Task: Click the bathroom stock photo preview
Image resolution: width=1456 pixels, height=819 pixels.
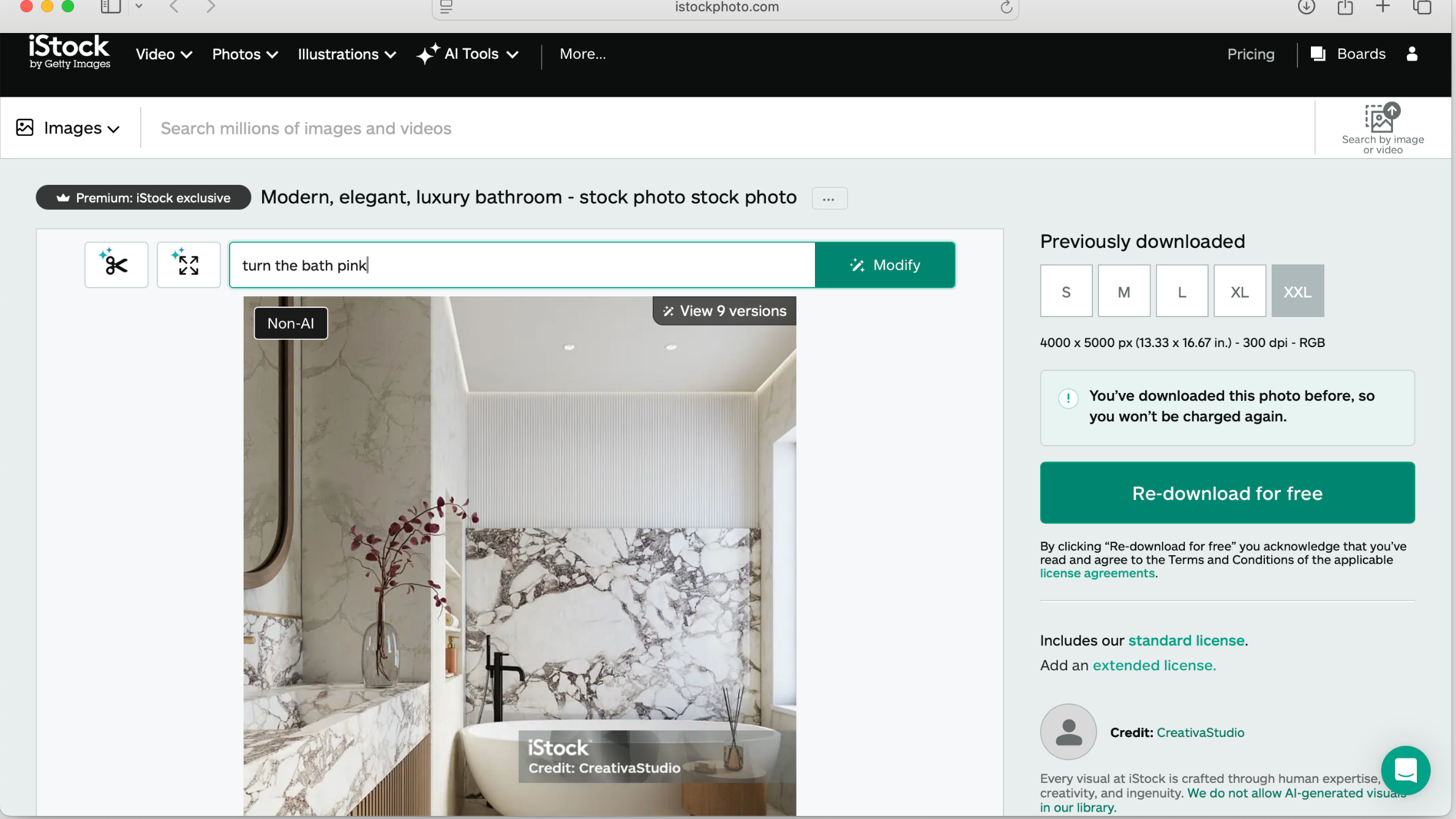Action: pos(520,556)
